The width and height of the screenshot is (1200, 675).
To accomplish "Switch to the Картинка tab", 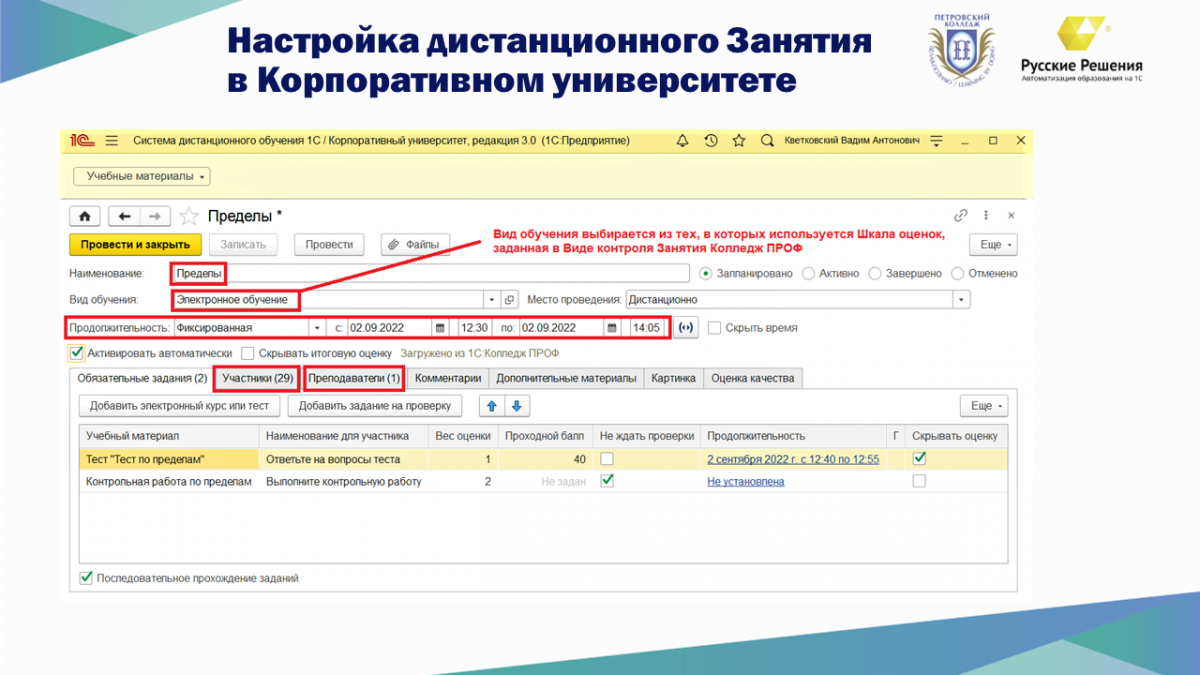I will 673,378.
